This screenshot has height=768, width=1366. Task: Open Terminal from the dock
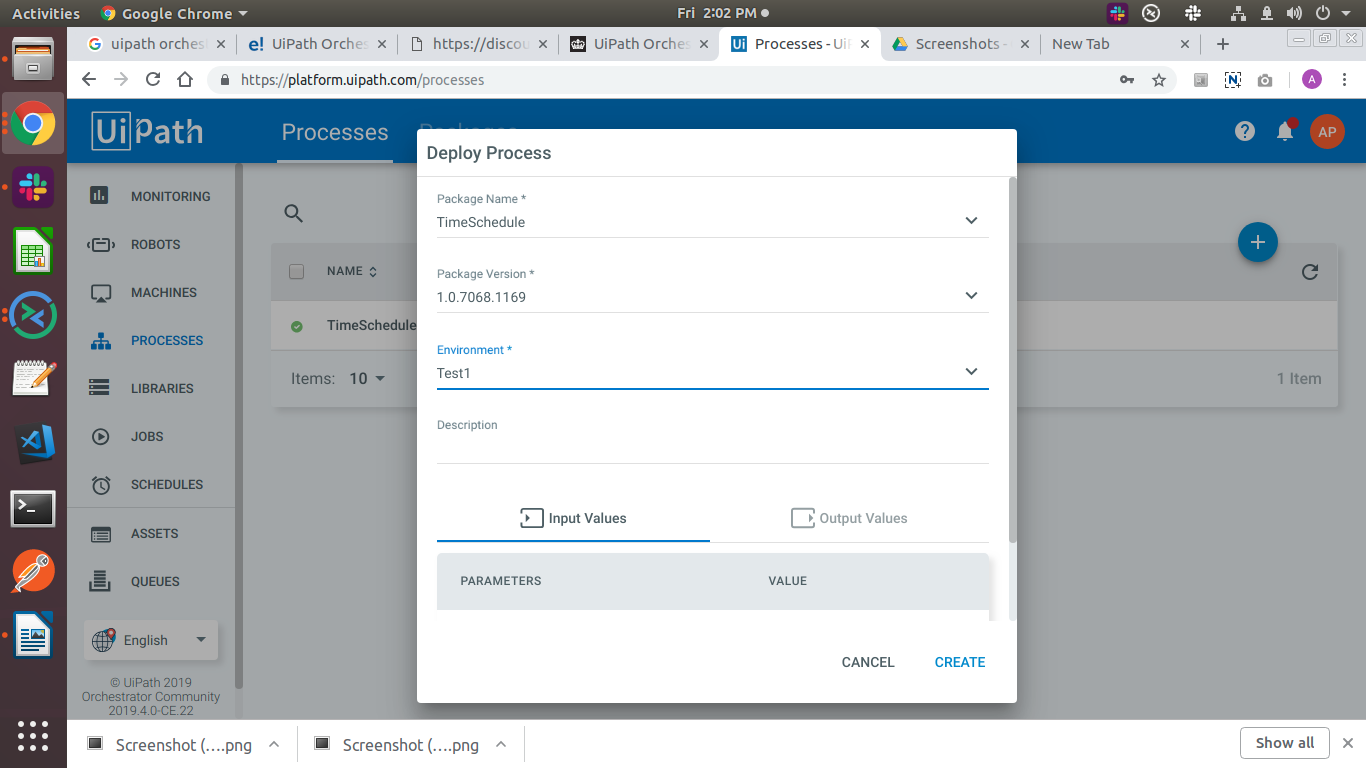coord(33,509)
